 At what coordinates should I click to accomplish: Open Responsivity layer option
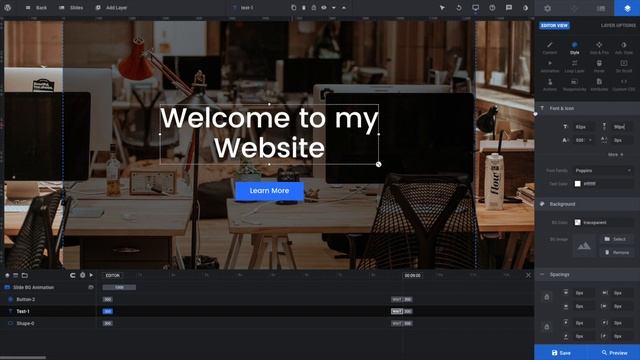[574, 84]
